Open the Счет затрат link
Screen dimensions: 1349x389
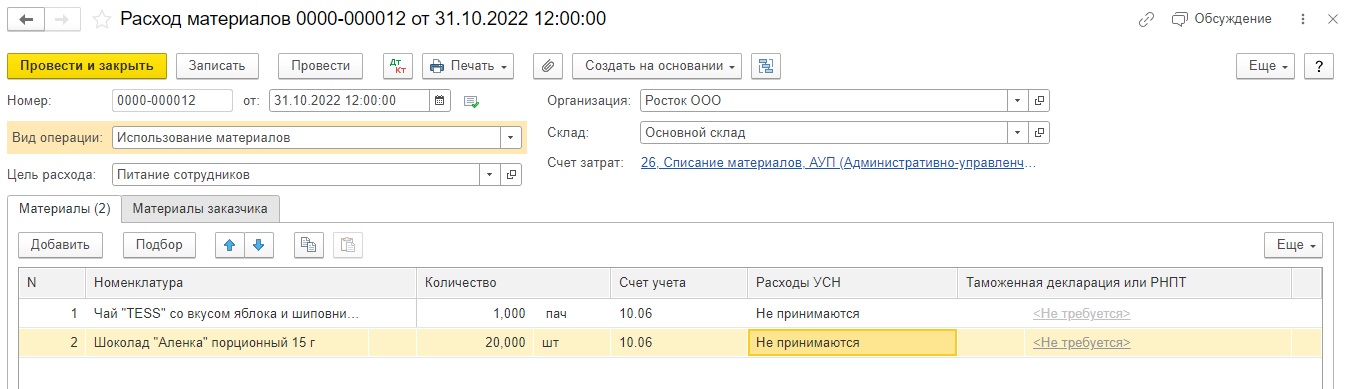coord(839,163)
